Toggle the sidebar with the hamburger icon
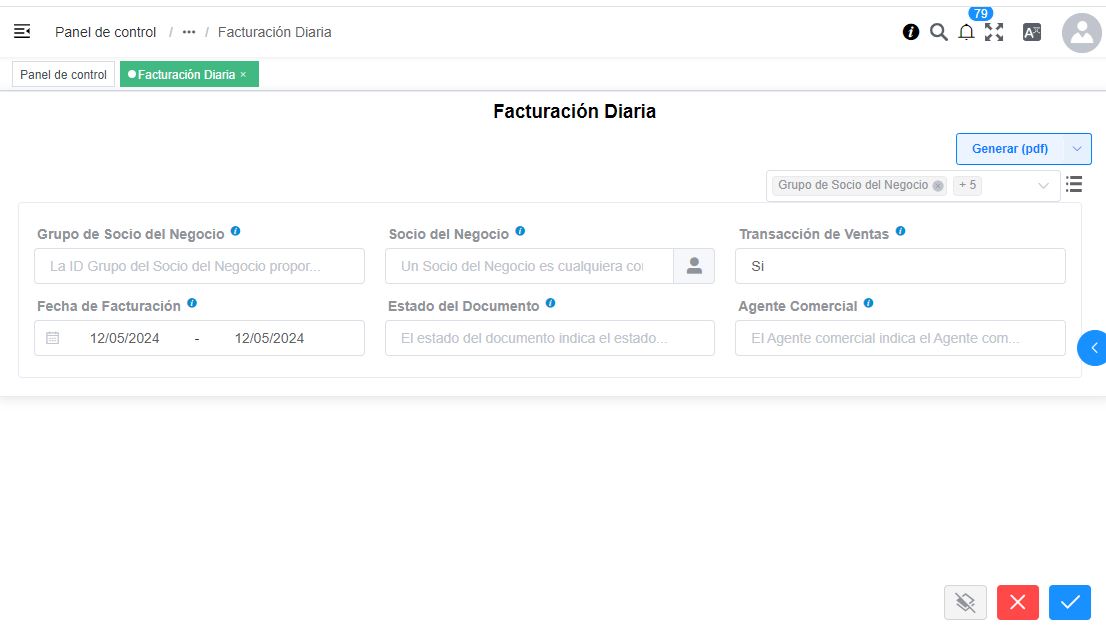 (x=22, y=31)
